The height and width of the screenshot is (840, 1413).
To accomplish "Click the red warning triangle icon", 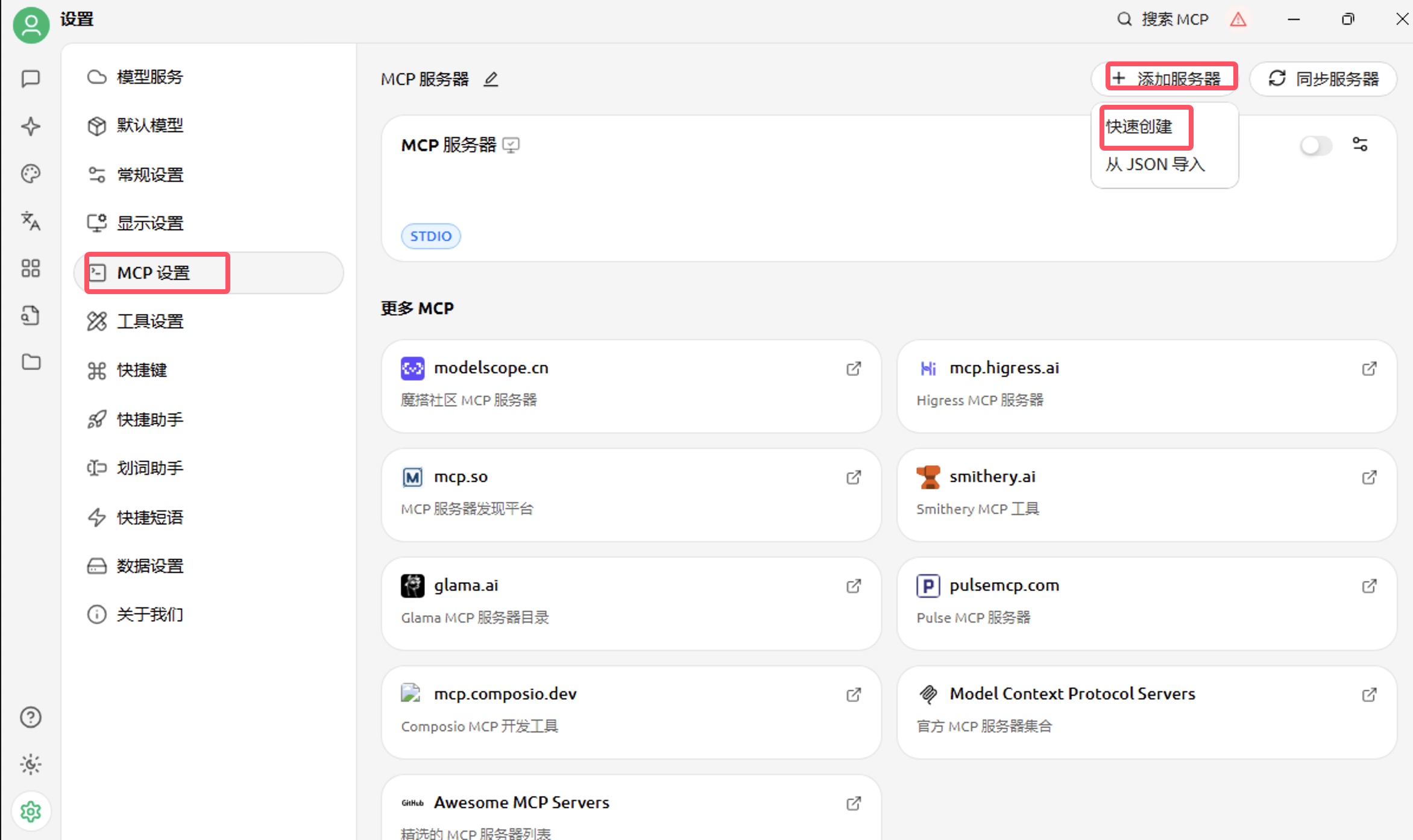I will pos(1238,19).
